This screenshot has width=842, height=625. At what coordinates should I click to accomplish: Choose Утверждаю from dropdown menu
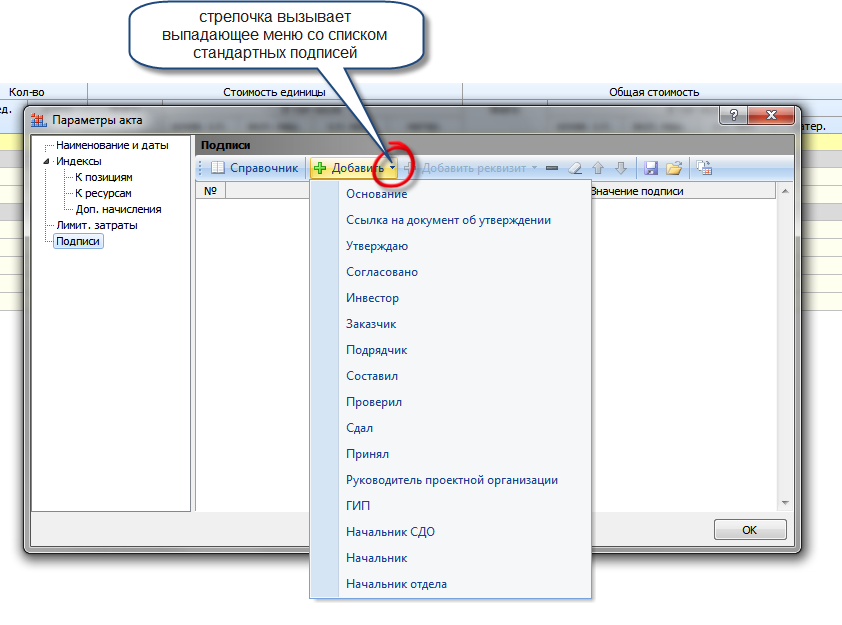376,246
